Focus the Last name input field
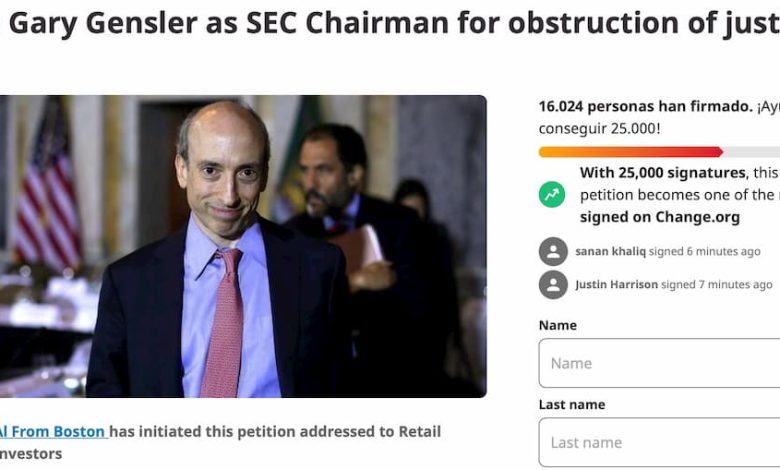The width and height of the screenshot is (780, 470). tap(660, 442)
